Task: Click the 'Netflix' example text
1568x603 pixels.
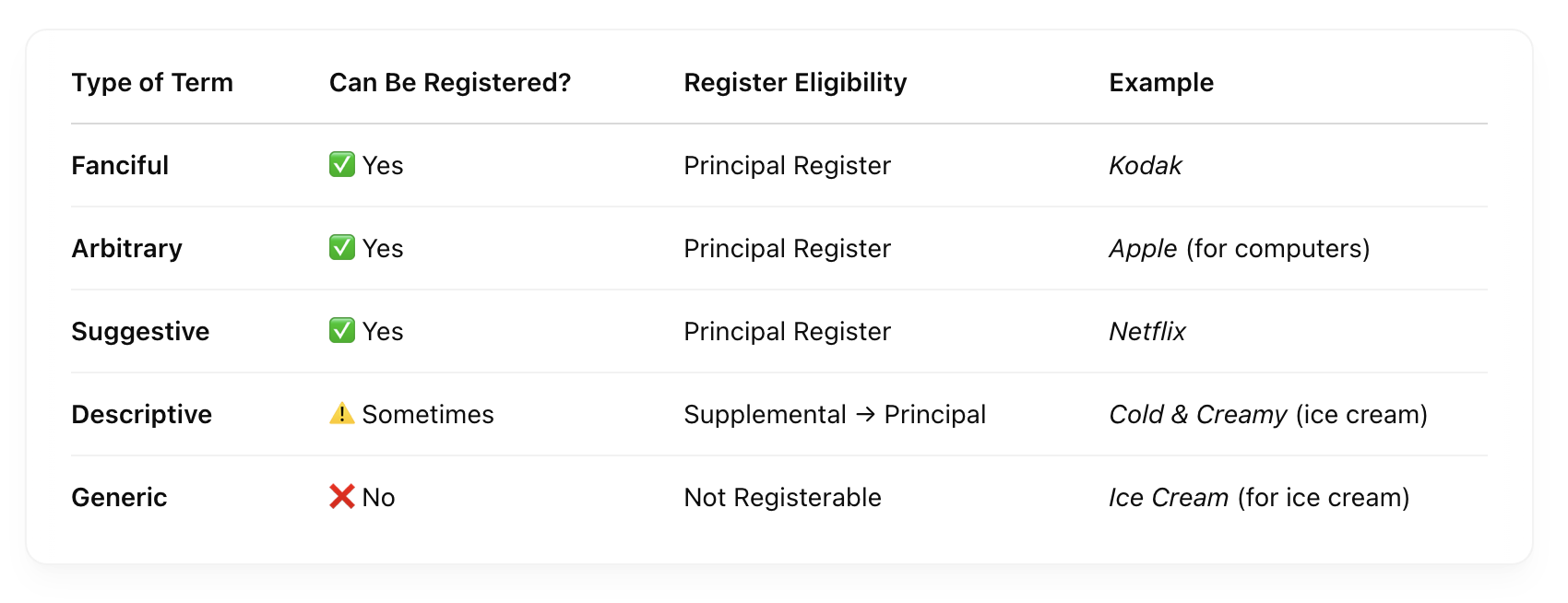Action: click(x=1147, y=332)
